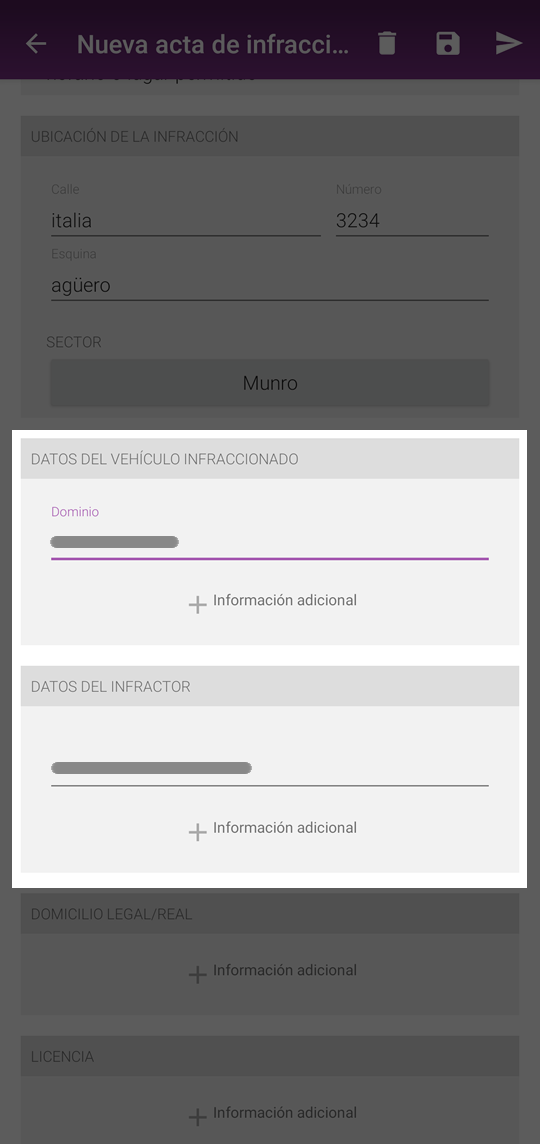Viewport: 540px width, 1144px height.
Task: Delete the acta with the trash icon
Action: point(387,44)
